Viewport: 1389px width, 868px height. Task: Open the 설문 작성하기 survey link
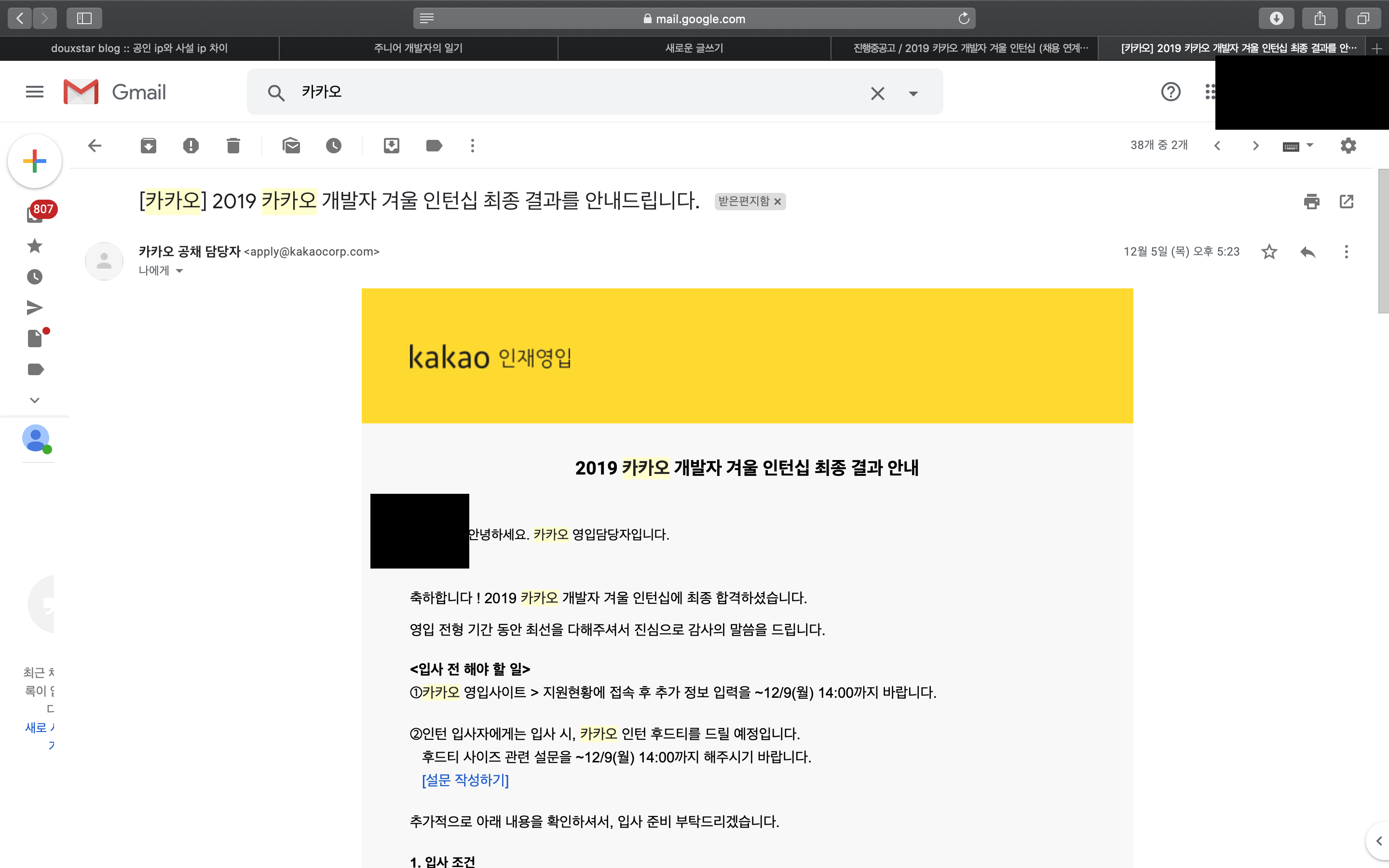click(x=465, y=780)
